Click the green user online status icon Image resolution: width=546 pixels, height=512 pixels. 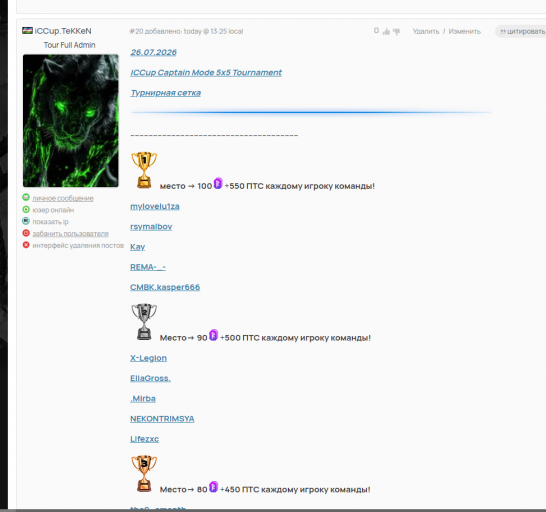[x=26, y=209]
